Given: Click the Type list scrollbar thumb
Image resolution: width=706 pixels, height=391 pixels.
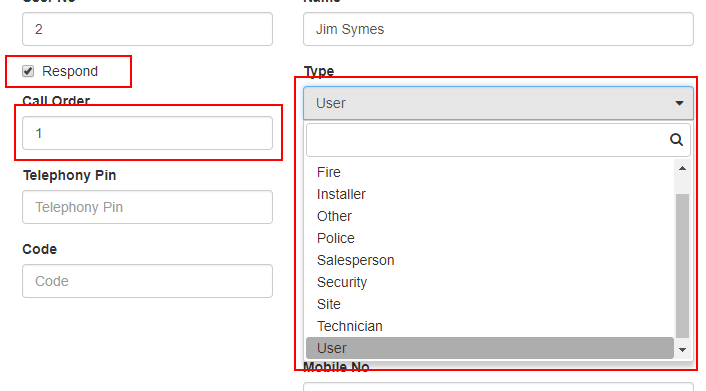Looking at the screenshot, I should (x=683, y=266).
